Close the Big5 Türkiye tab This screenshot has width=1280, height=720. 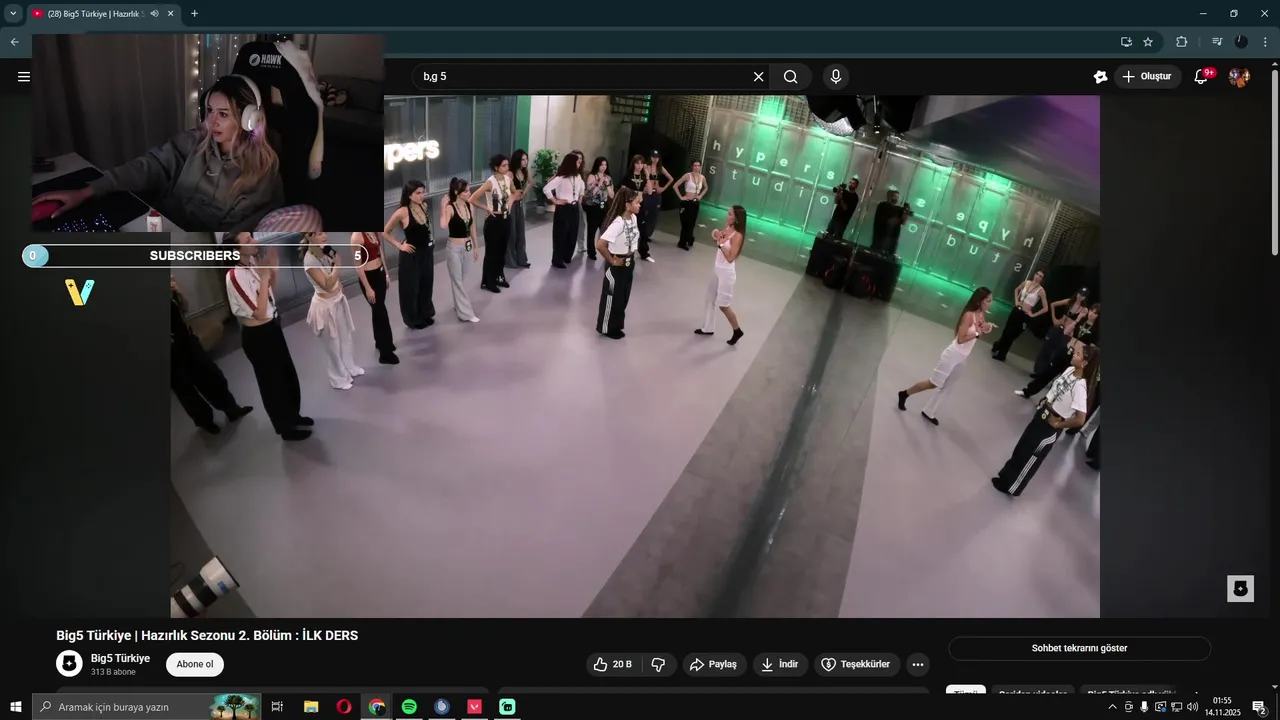coord(170,14)
